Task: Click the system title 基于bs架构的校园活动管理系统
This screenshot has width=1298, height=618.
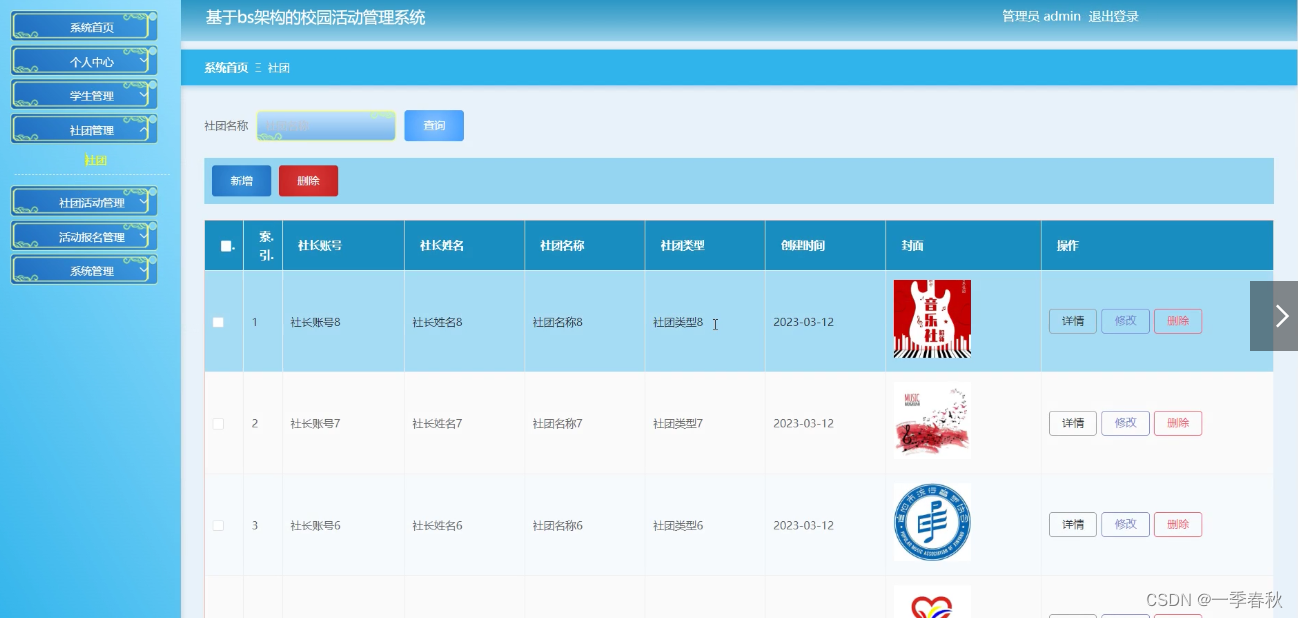Action: [315, 17]
